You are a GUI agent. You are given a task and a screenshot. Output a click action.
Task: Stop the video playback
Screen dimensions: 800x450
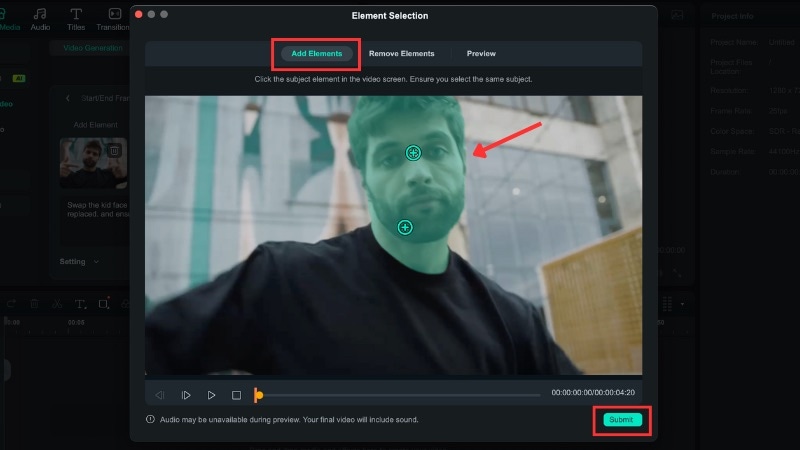tap(236, 395)
